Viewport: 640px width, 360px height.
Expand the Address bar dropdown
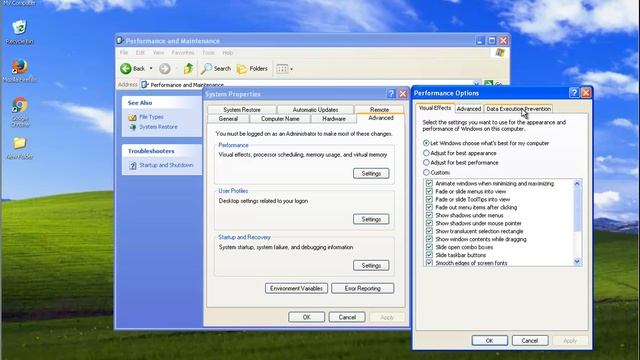476,84
